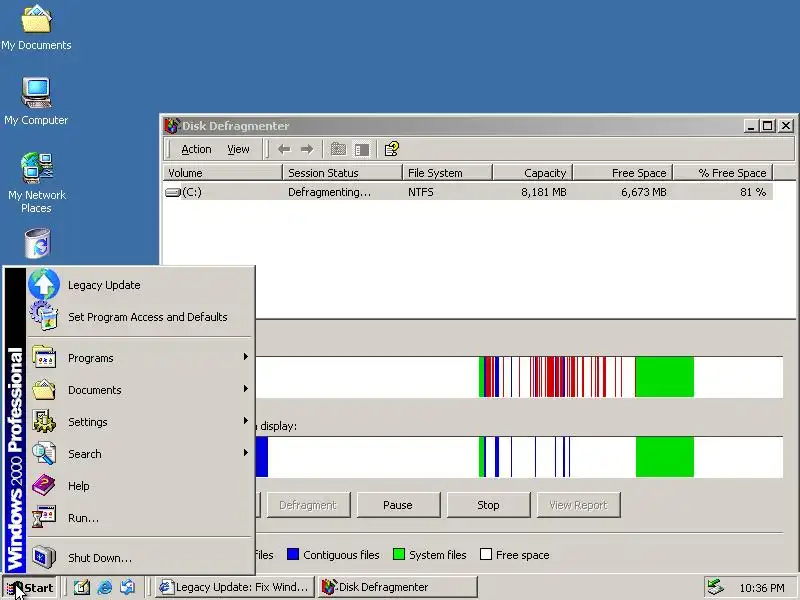Click the disabled Defragment button
Image resolution: width=800 pixels, height=600 pixels.
click(308, 505)
